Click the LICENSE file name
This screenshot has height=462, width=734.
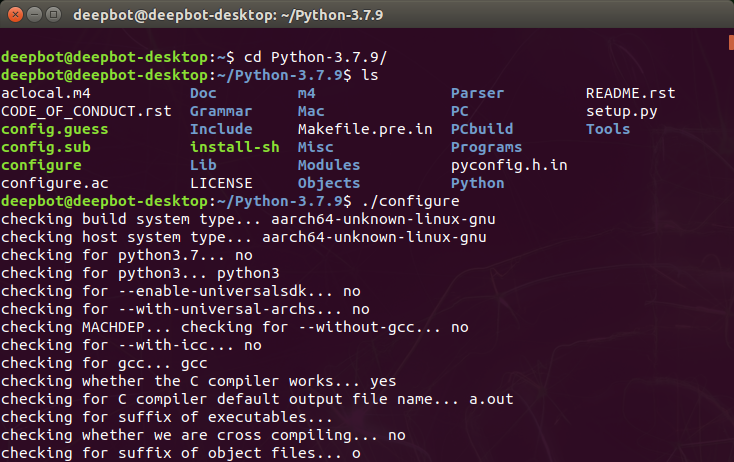point(221,183)
